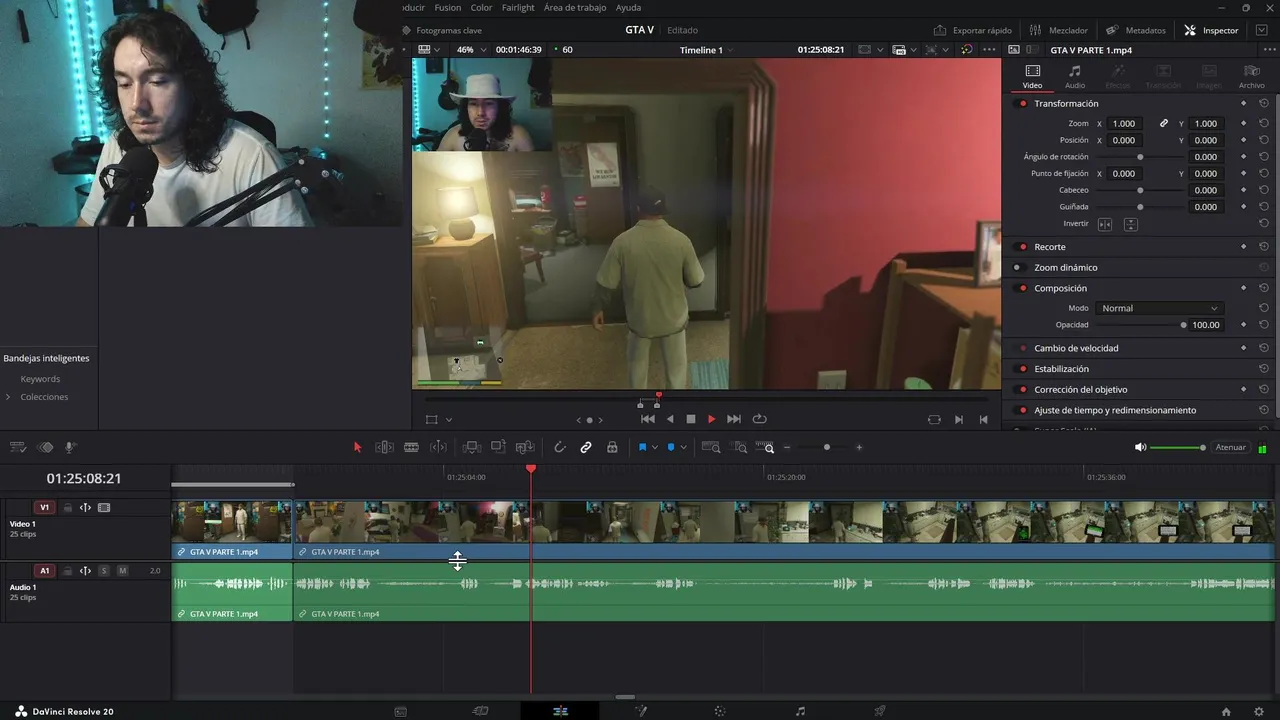
Task: Open timeline view options icon
Action: pos(18,447)
